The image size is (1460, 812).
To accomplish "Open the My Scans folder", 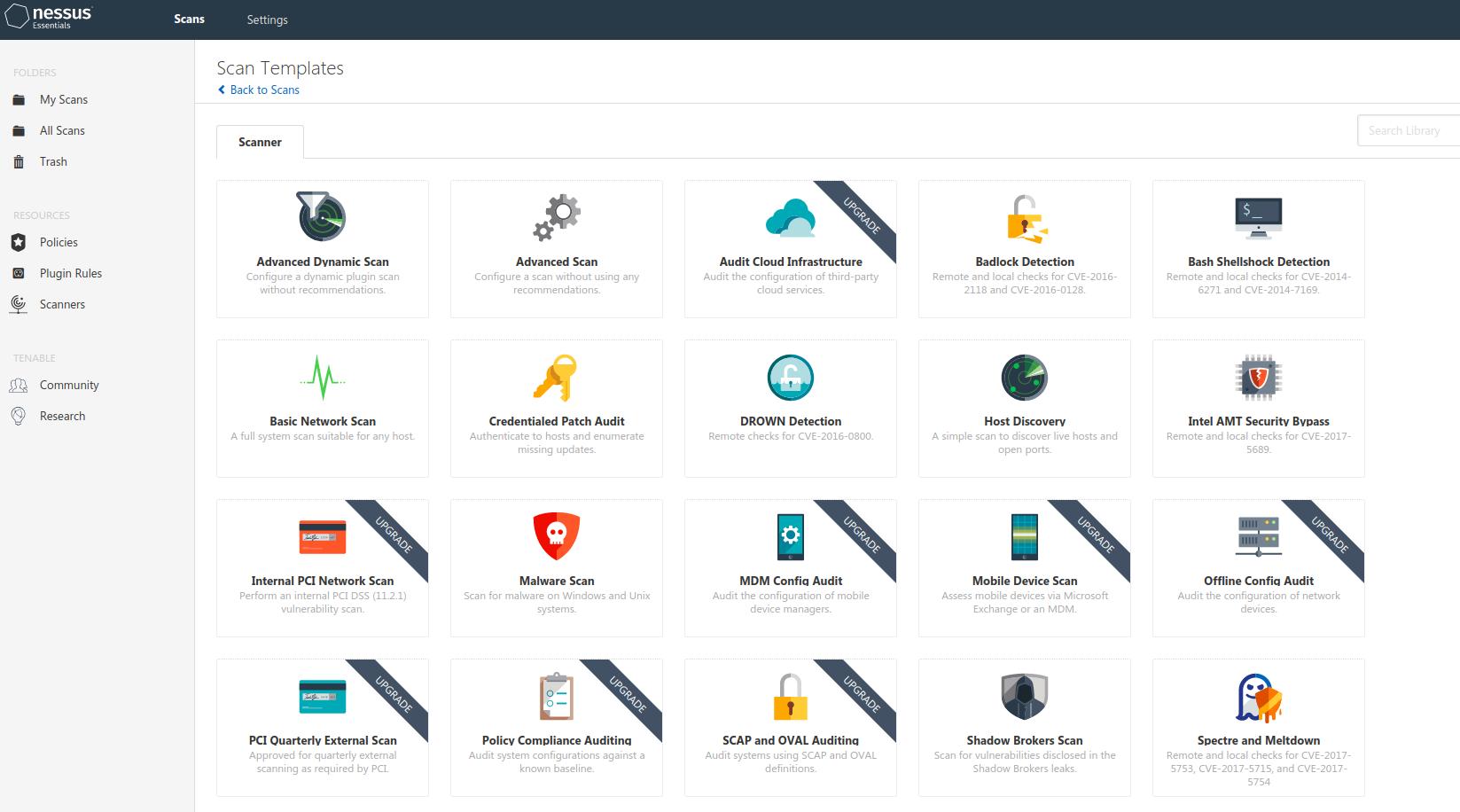I will (x=63, y=99).
